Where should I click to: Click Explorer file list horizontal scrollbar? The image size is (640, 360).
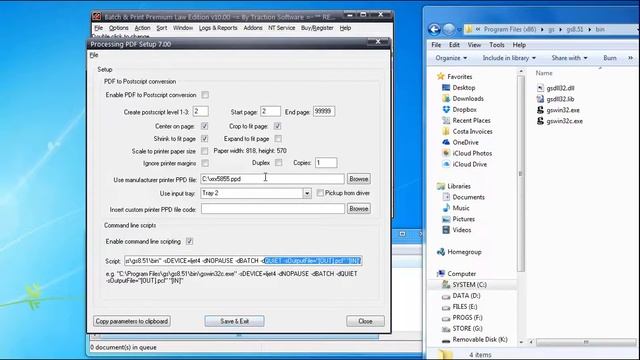coord(586,342)
